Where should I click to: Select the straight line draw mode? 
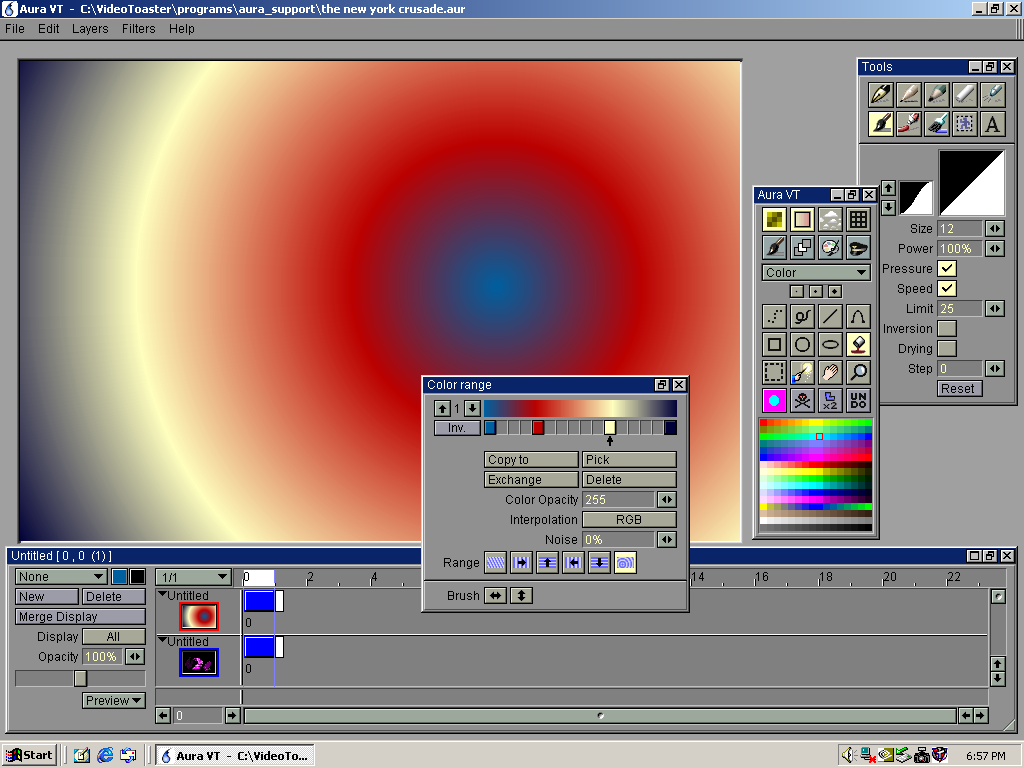pos(830,317)
